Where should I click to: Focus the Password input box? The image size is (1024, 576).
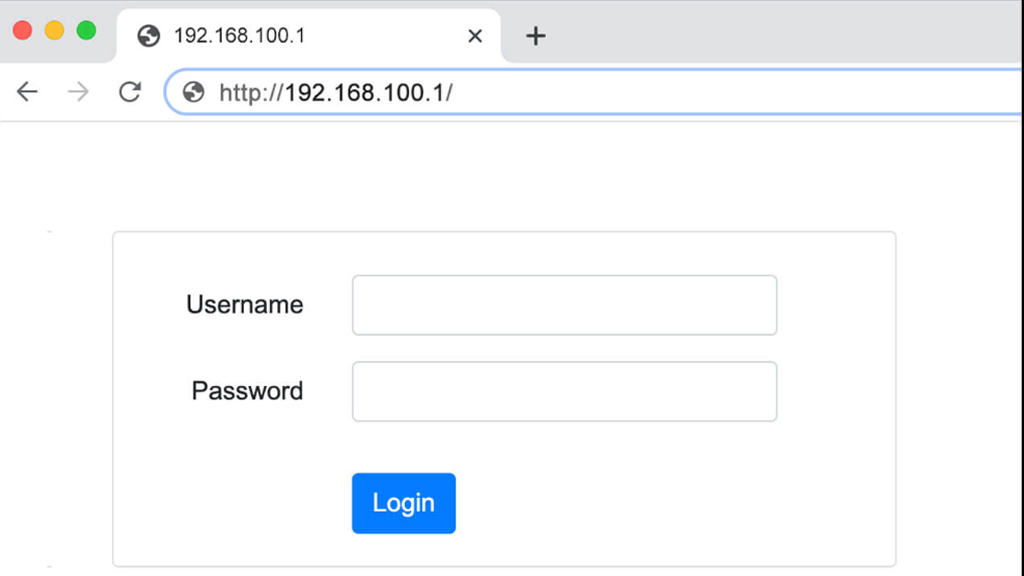click(x=564, y=391)
